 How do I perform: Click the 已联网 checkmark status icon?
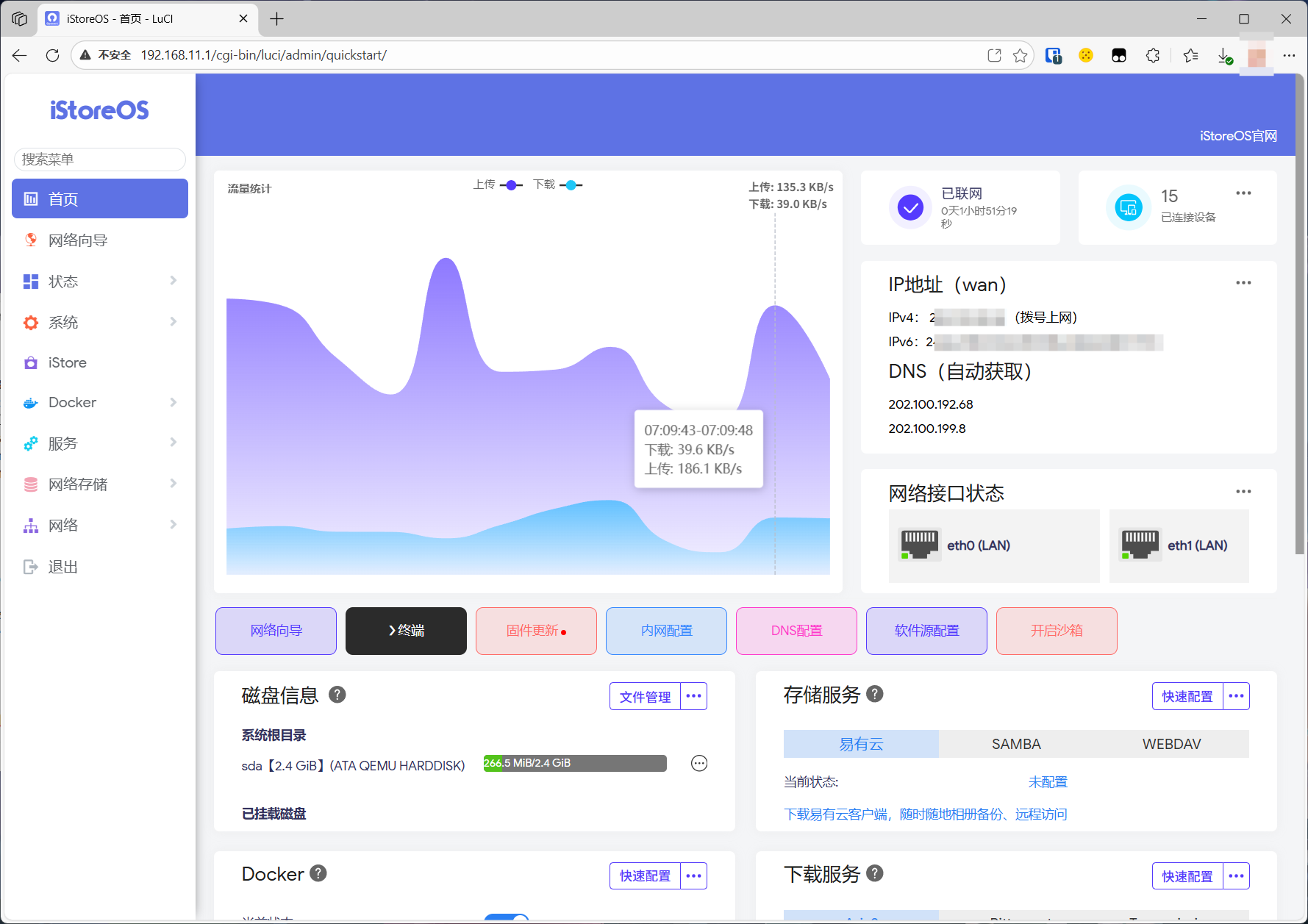(x=910, y=207)
